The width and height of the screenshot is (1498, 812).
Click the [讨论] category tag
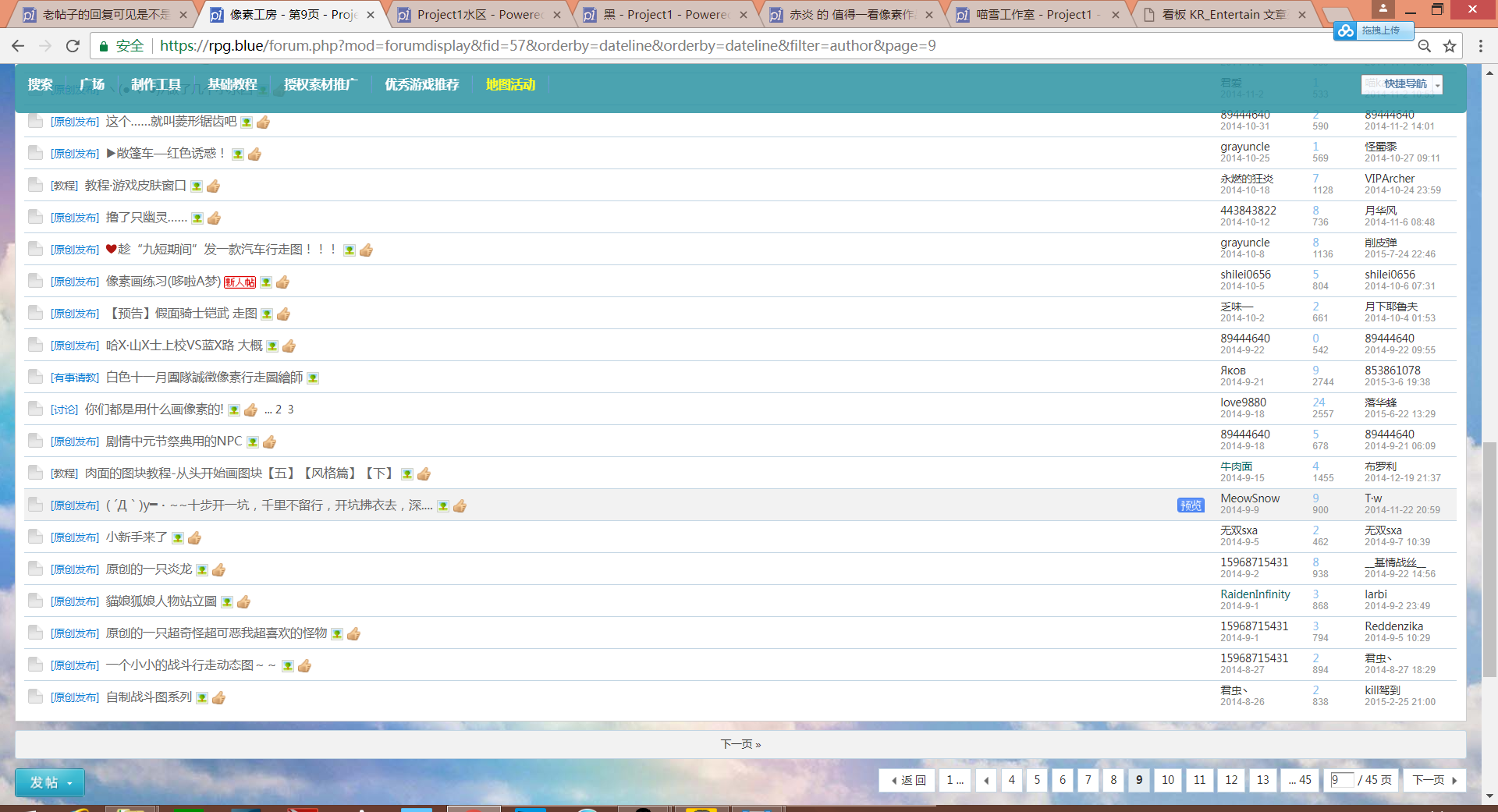point(65,410)
